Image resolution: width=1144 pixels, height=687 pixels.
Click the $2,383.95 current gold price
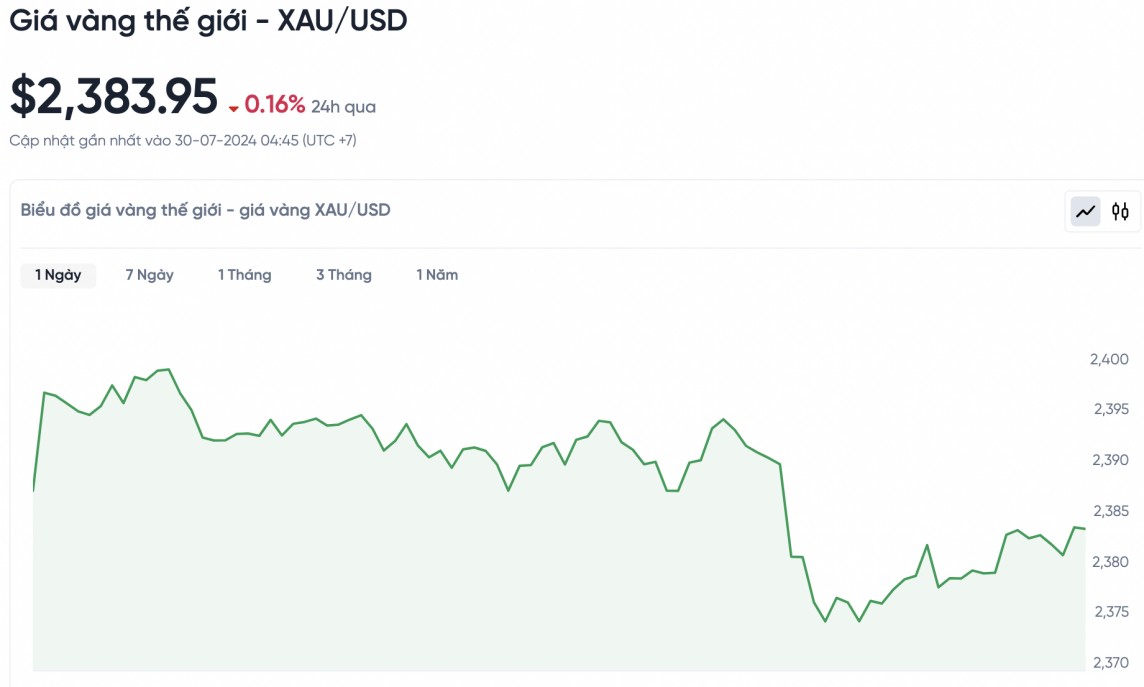[x=114, y=98]
